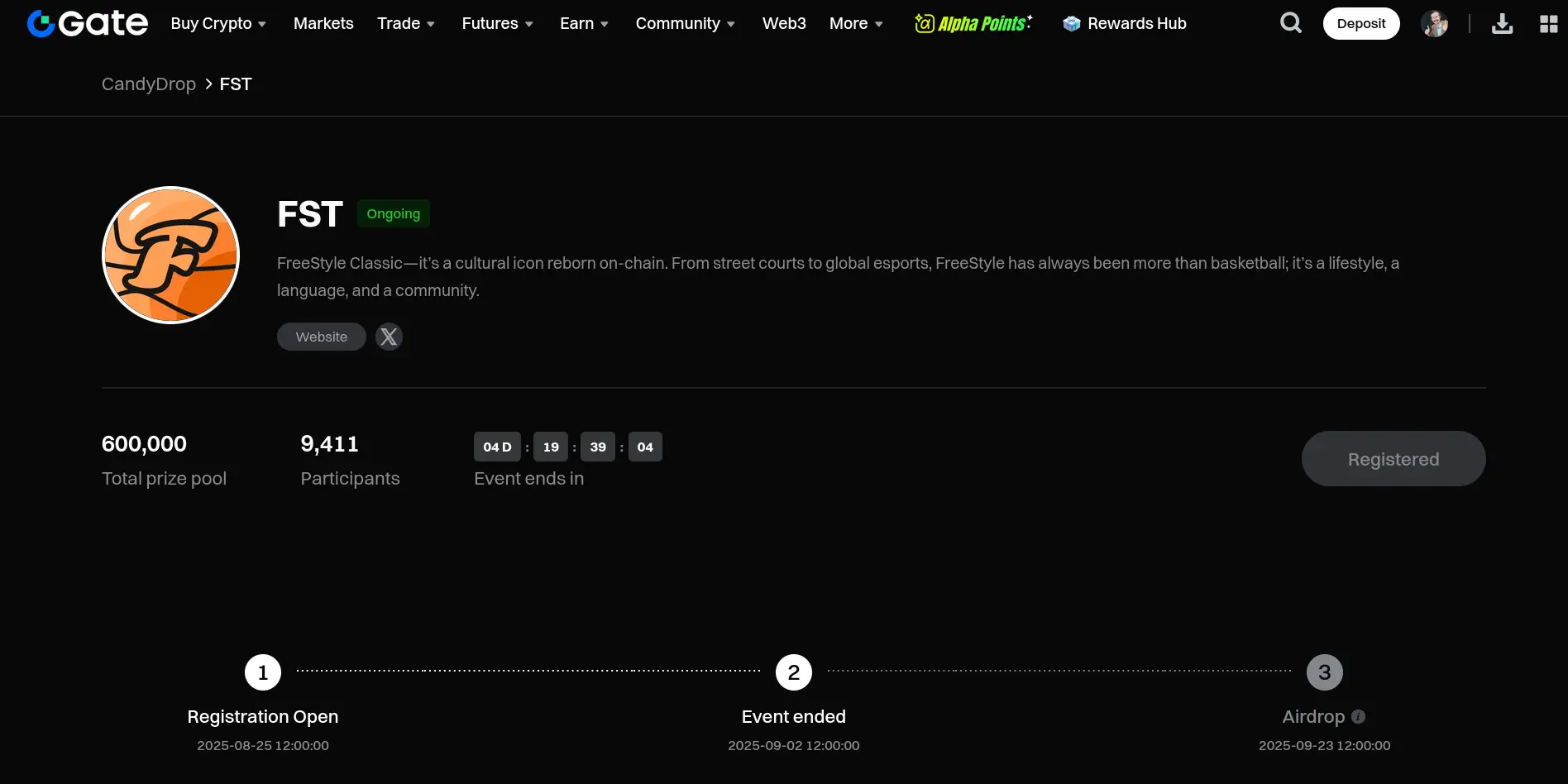Screen dimensions: 1568x784
Task: Click the FreeStyle Classic description text
Action: point(838,276)
